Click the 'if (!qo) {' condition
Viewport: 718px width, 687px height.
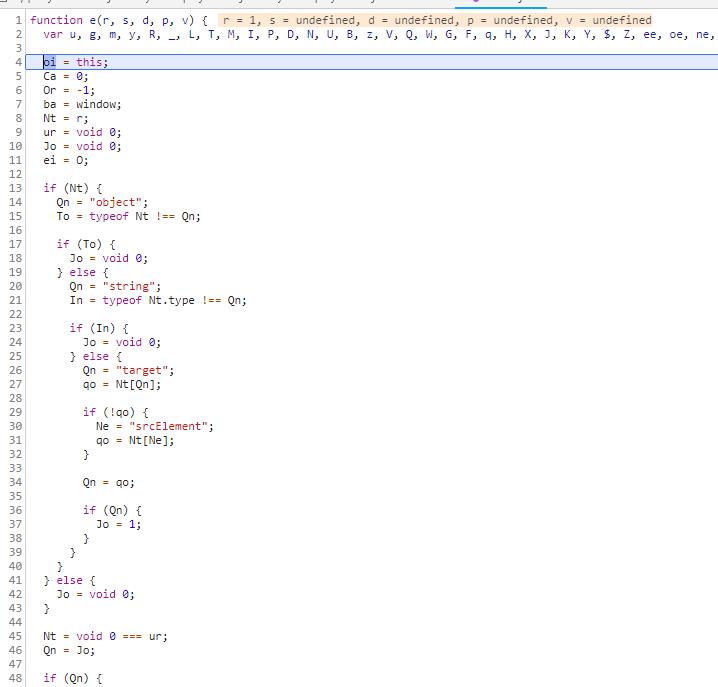tap(115, 412)
